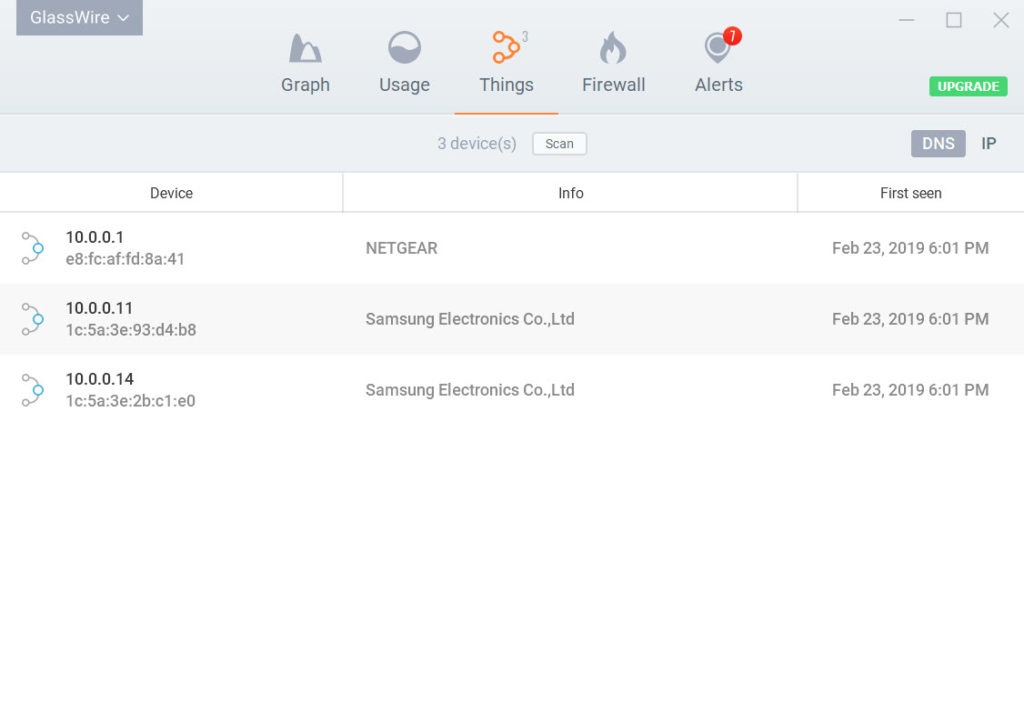The width and height of the screenshot is (1024, 723).
Task: Click the first seen date for 10.0.0.1
Action: tap(910, 248)
